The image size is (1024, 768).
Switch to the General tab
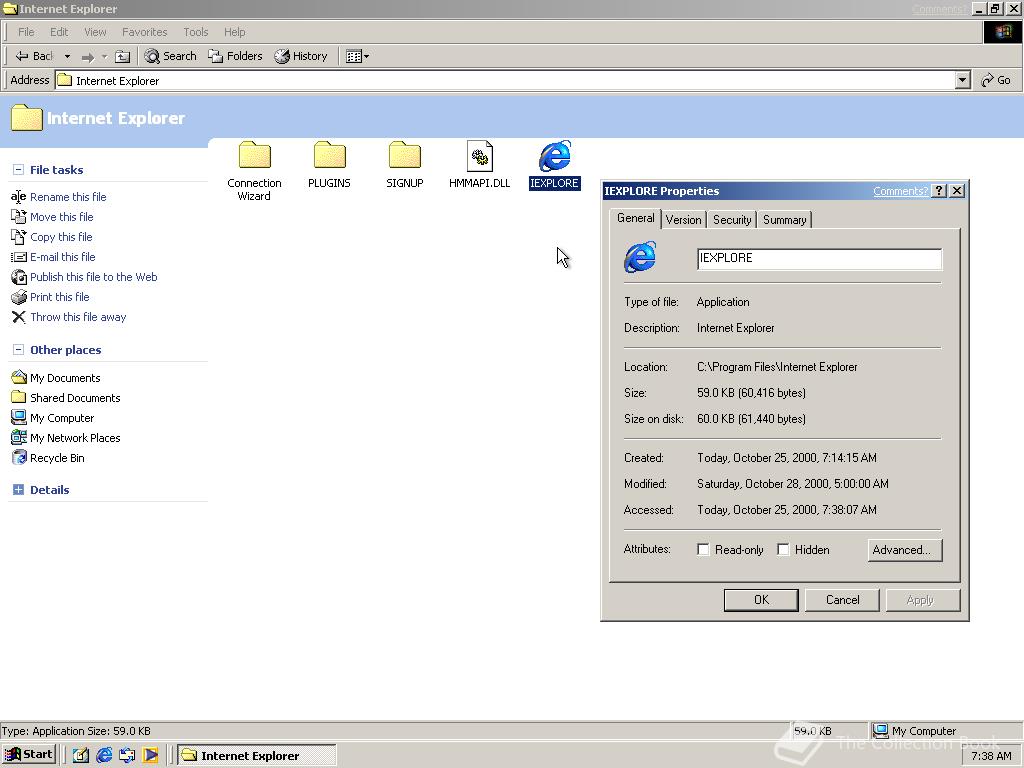(x=635, y=218)
